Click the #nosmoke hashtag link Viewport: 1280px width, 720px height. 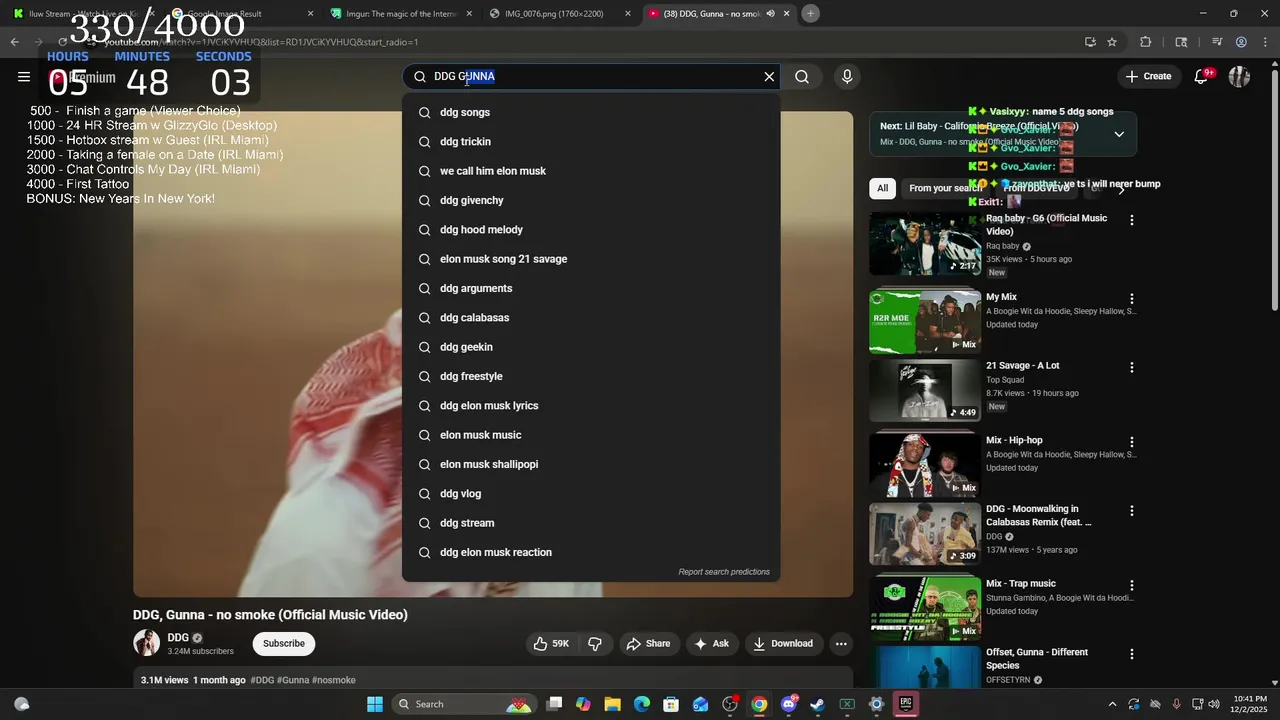334,680
